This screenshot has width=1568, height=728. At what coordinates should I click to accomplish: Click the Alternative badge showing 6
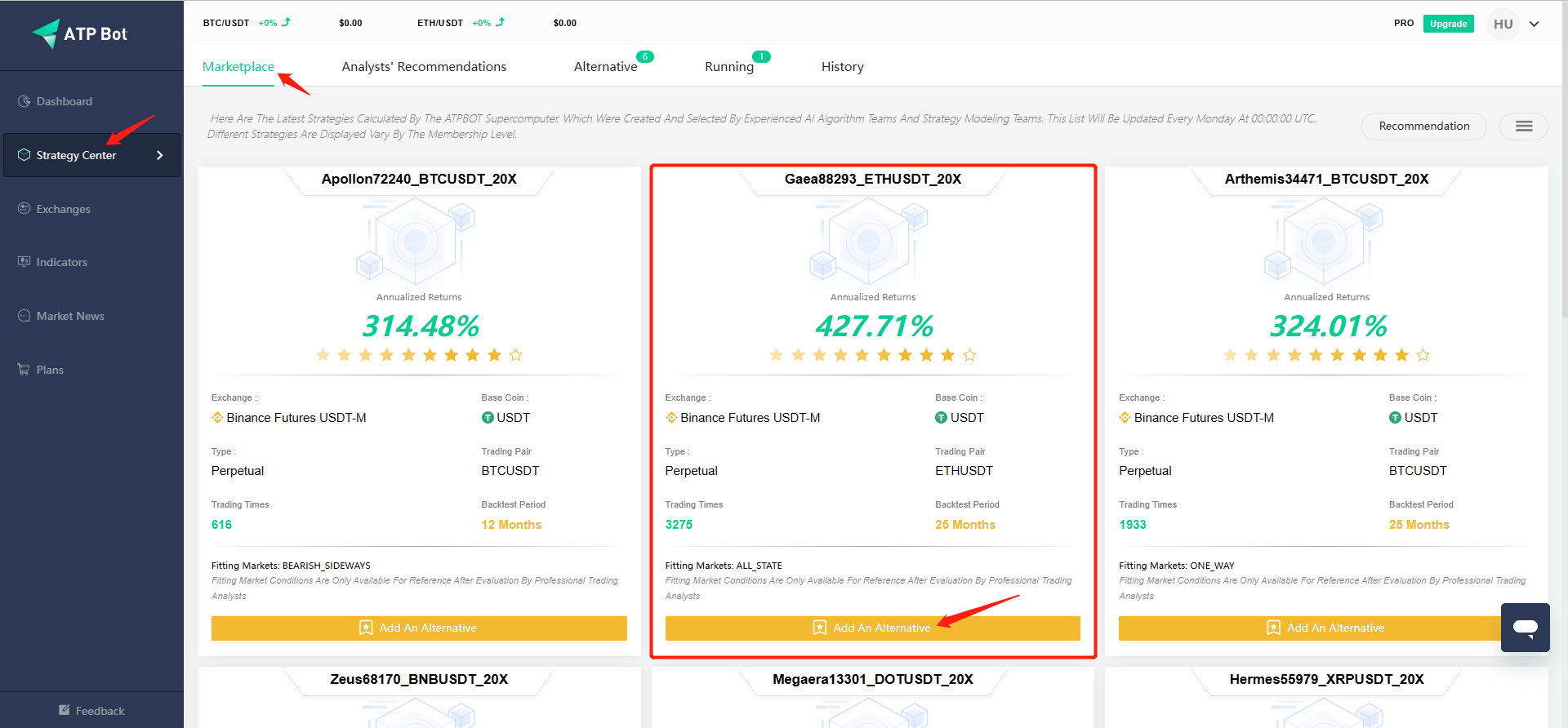tap(645, 56)
